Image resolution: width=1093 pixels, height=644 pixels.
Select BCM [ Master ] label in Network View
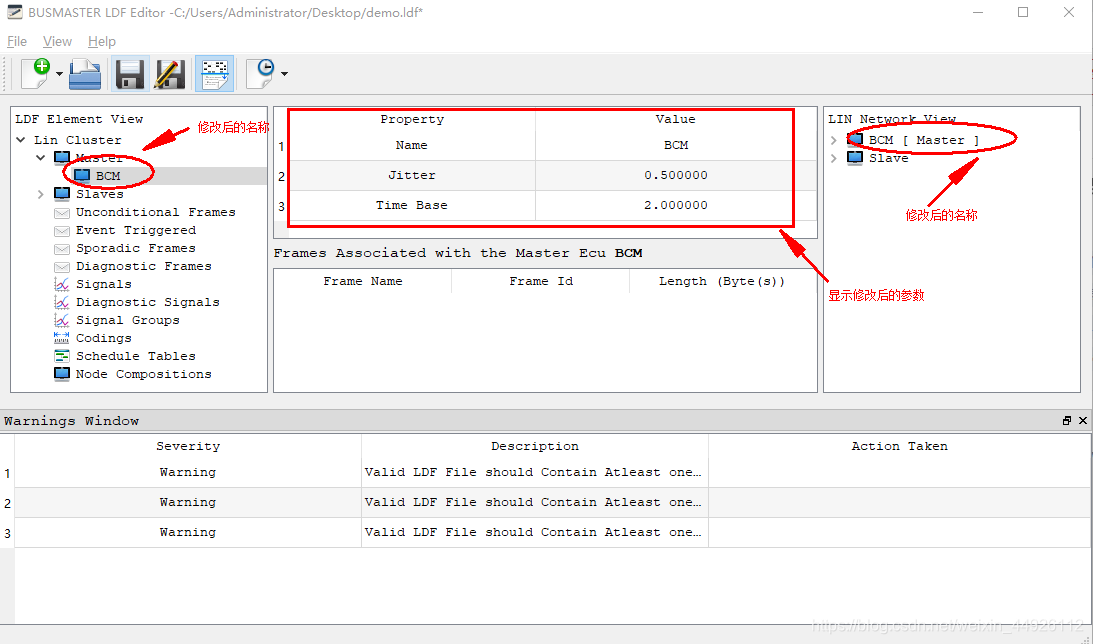tap(924, 140)
